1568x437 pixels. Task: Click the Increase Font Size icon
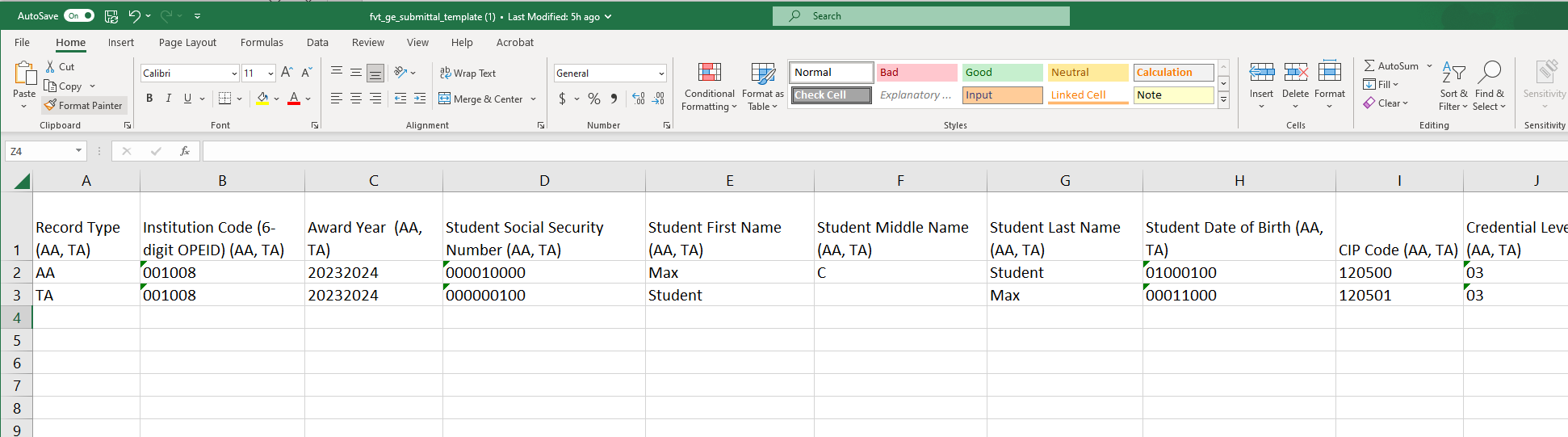point(287,73)
